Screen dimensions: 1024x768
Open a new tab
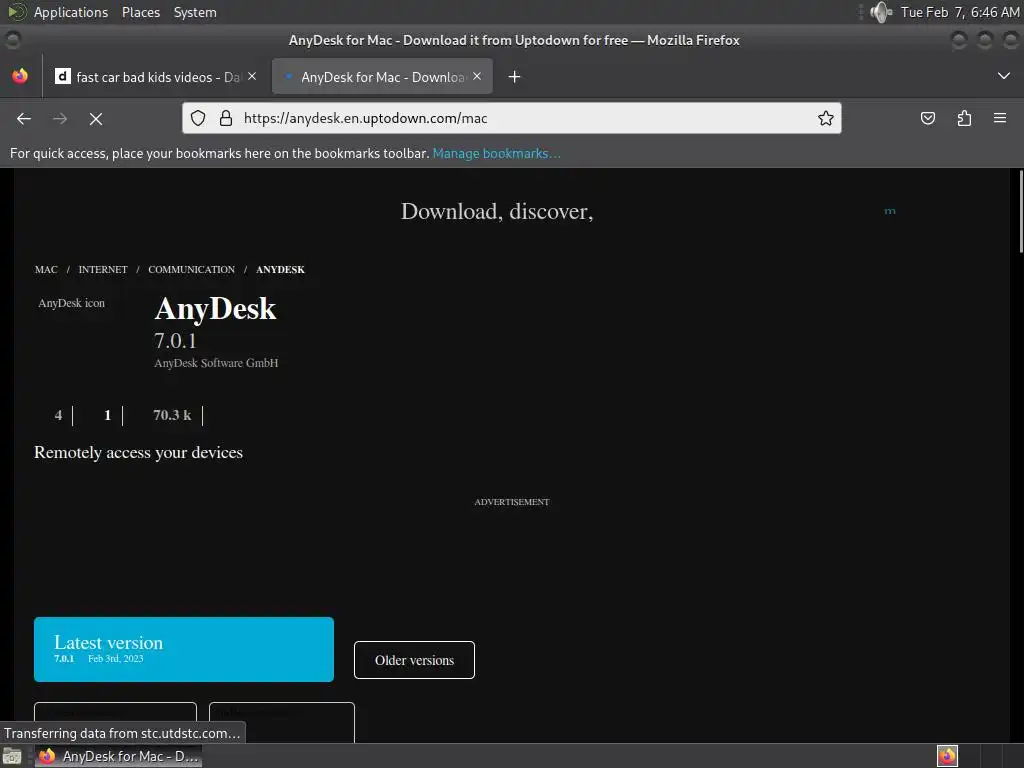(515, 77)
